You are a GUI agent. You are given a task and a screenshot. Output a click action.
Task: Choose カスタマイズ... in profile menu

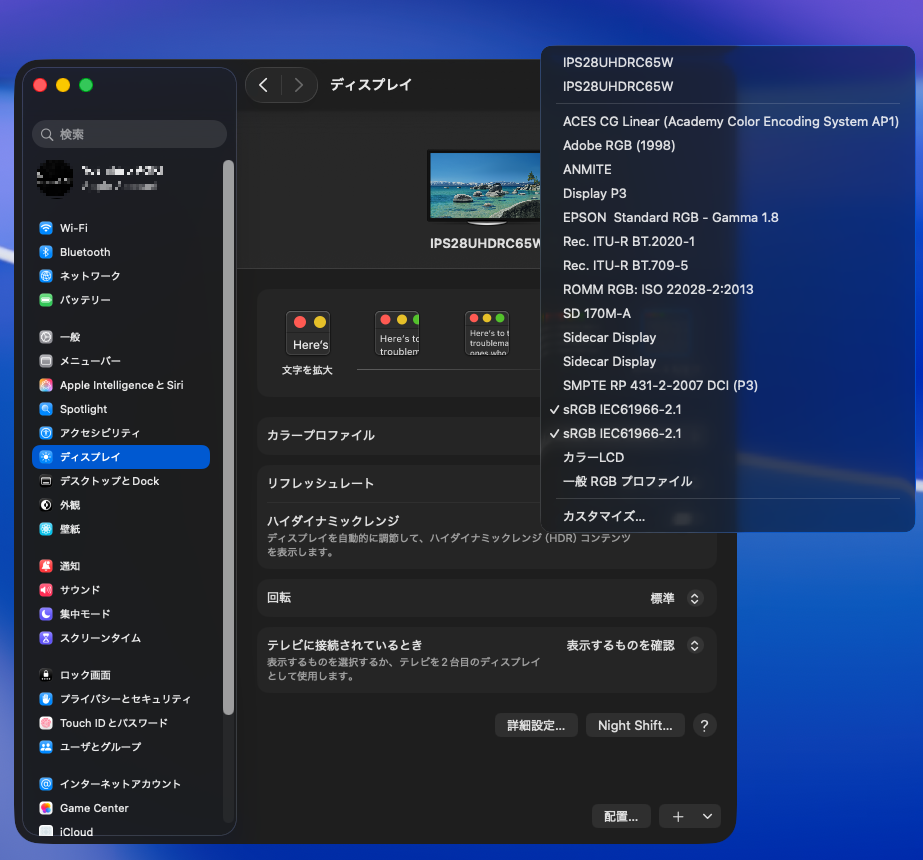click(x=603, y=517)
